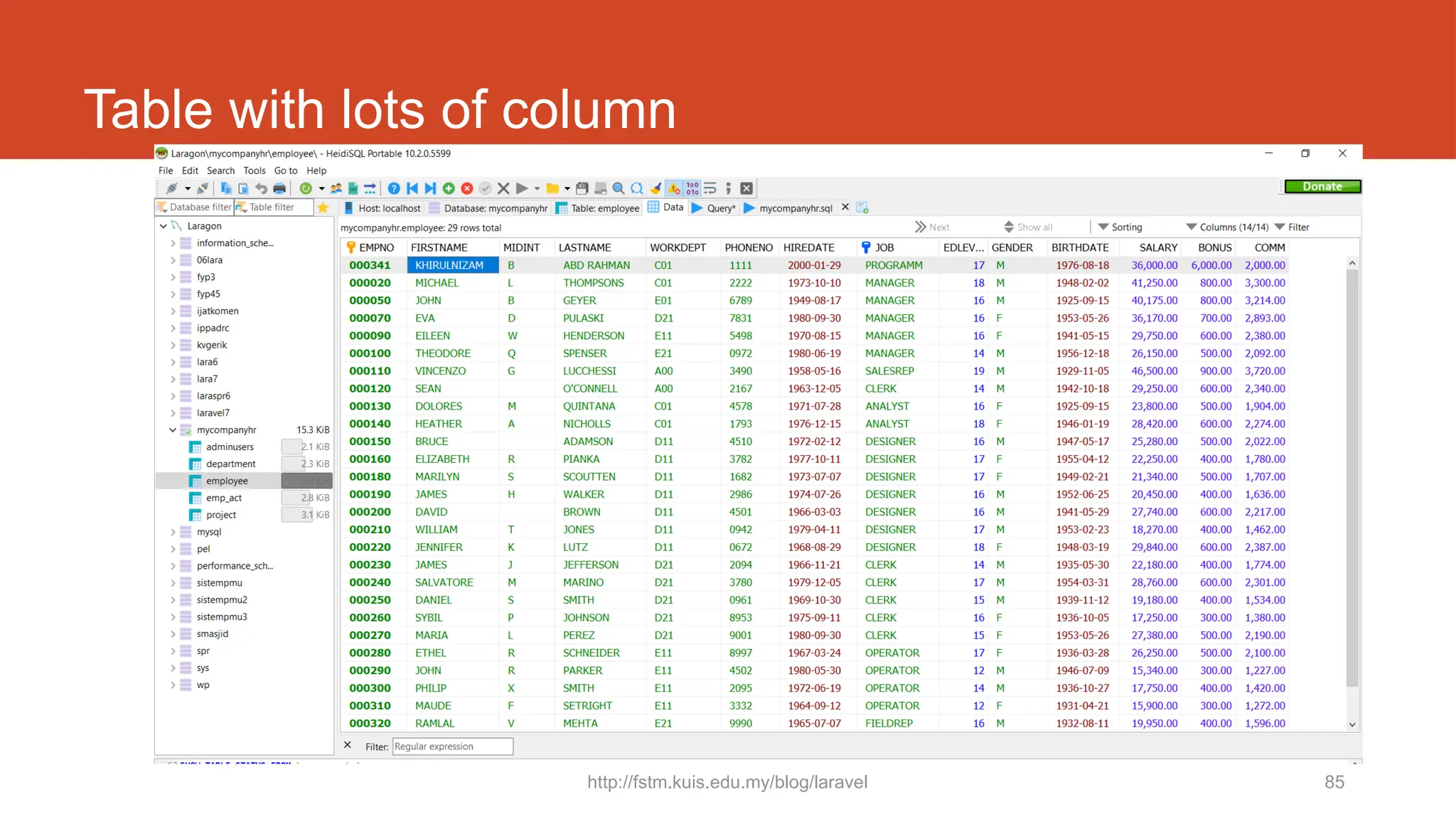Switch to the Database: mycompanyhr tab
This screenshot has height=819, width=1456.
[x=489, y=208]
